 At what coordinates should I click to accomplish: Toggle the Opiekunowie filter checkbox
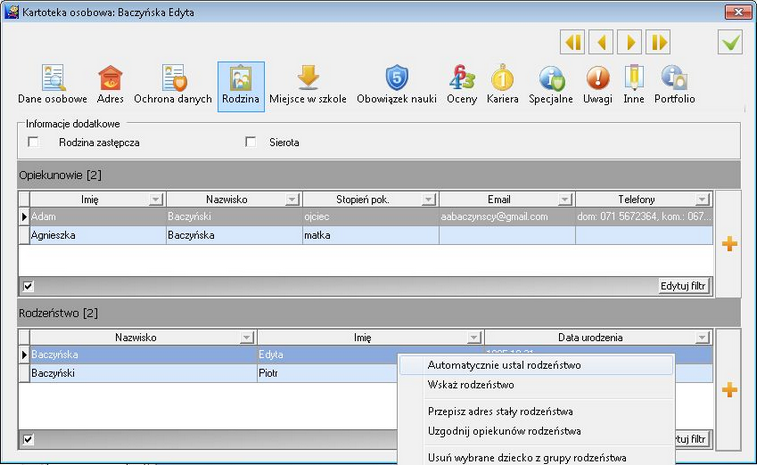click(28, 286)
